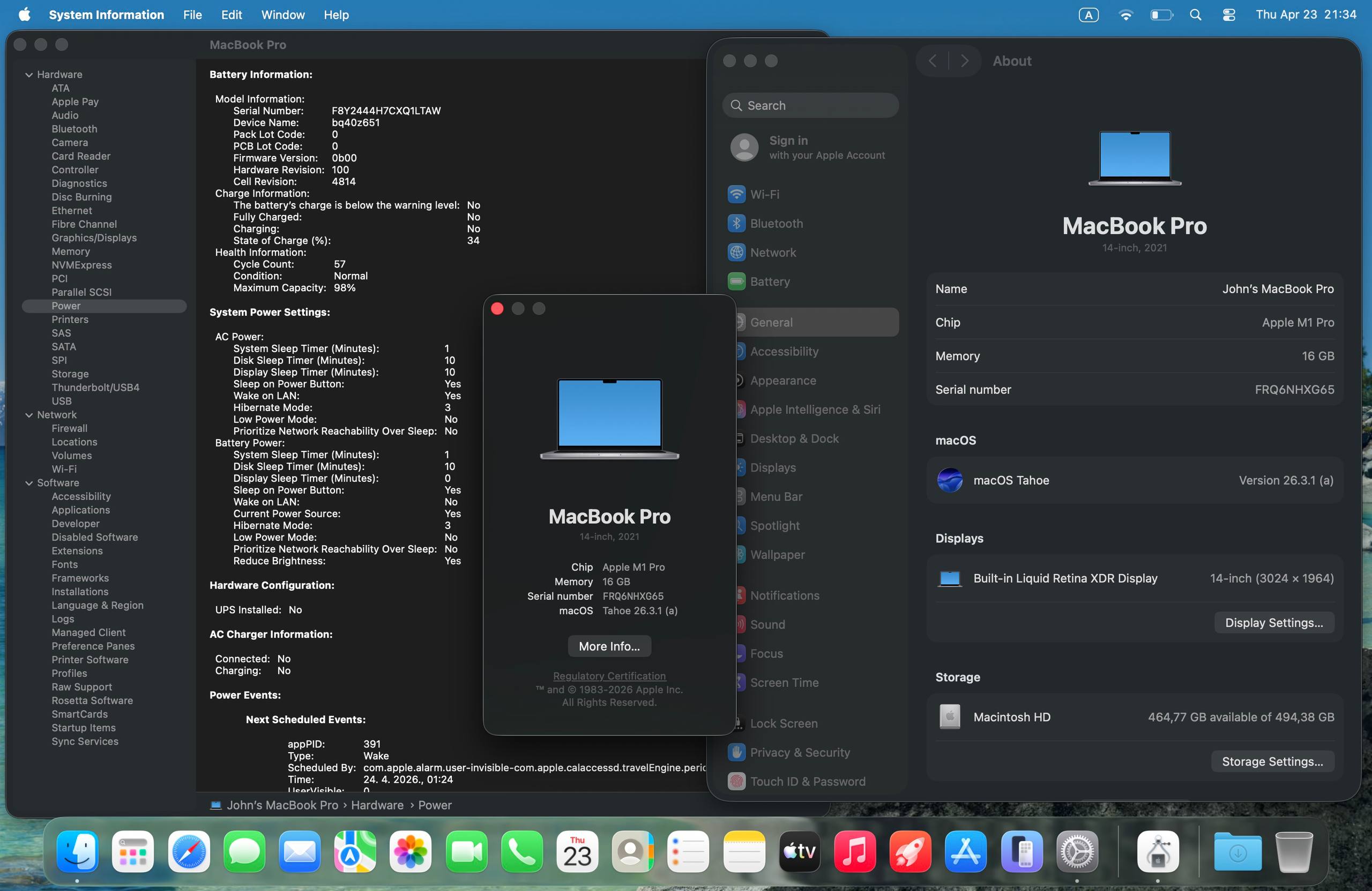Screen dimensions: 1372x891
Task: Open Launchpad apps icon in Dock
Action: 133,851
